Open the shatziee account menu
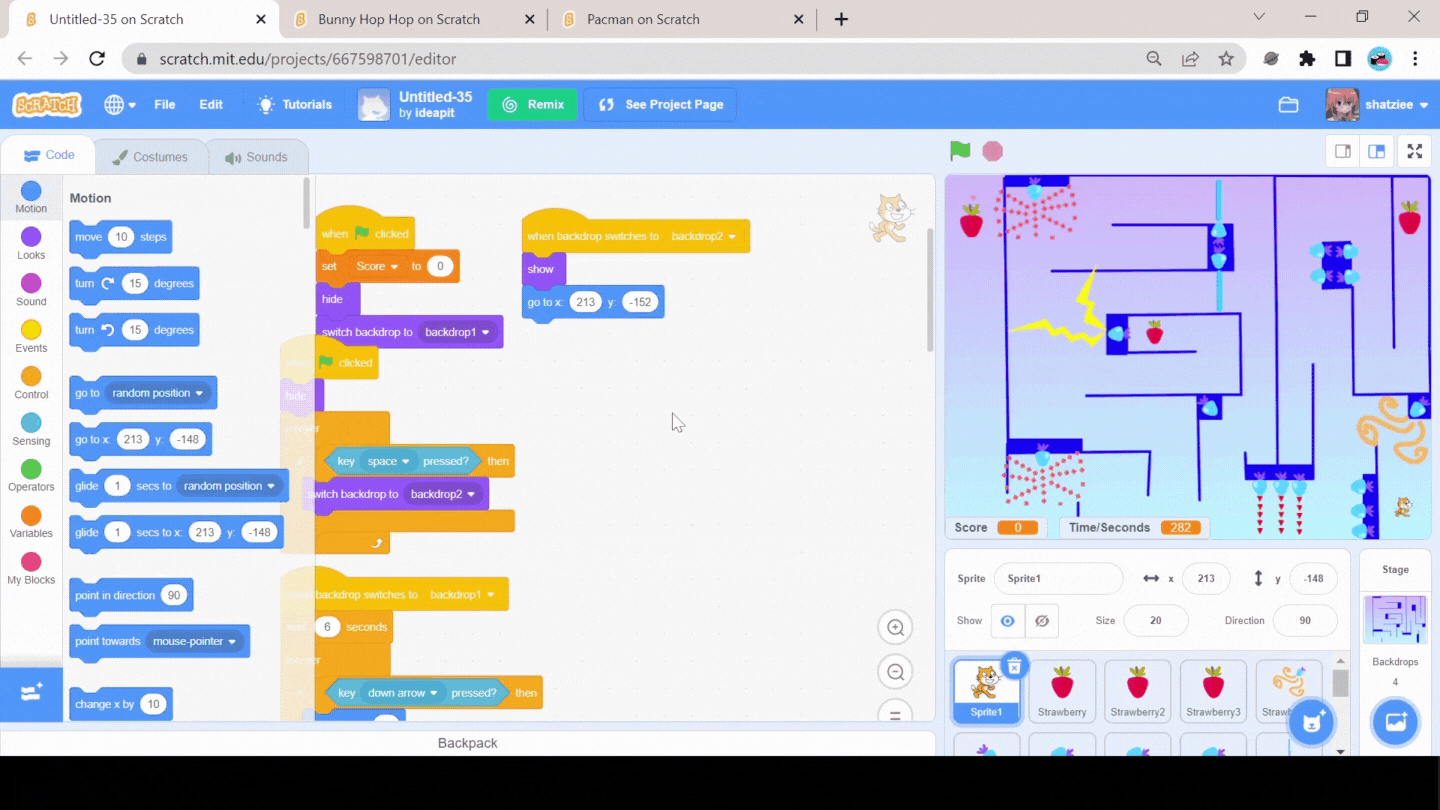The height and width of the screenshot is (810, 1440). [x=1377, y=104]
